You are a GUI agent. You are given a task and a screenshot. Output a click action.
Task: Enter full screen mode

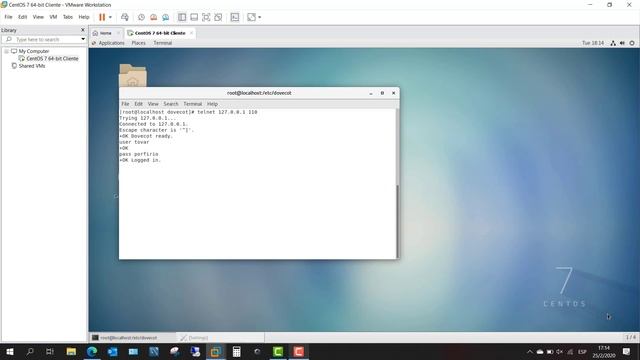click(206, 17)
